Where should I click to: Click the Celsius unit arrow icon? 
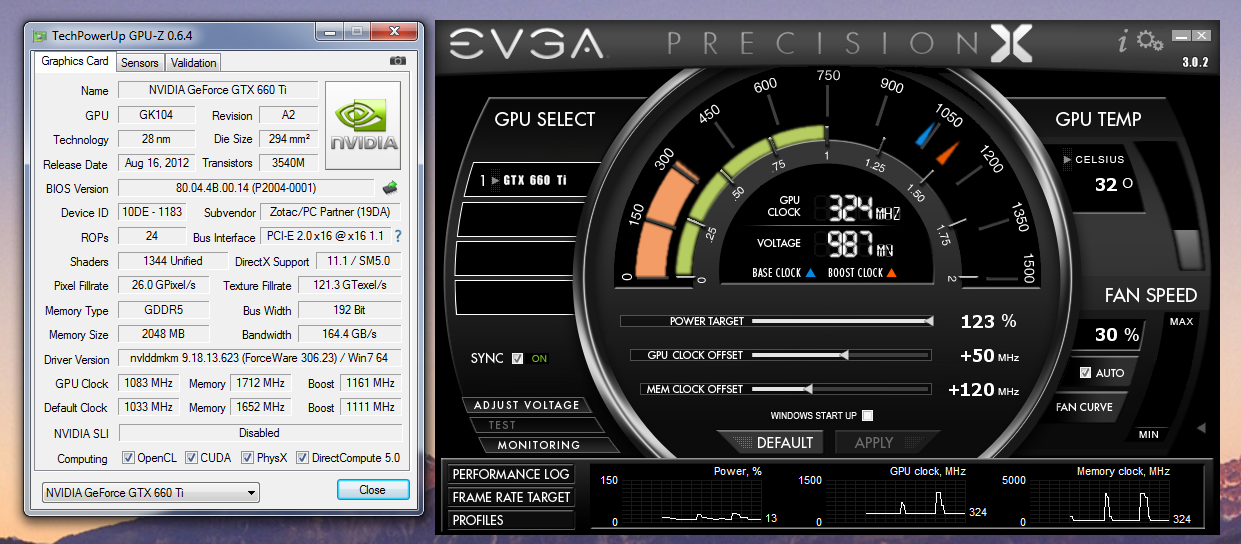click(1066, 160)
